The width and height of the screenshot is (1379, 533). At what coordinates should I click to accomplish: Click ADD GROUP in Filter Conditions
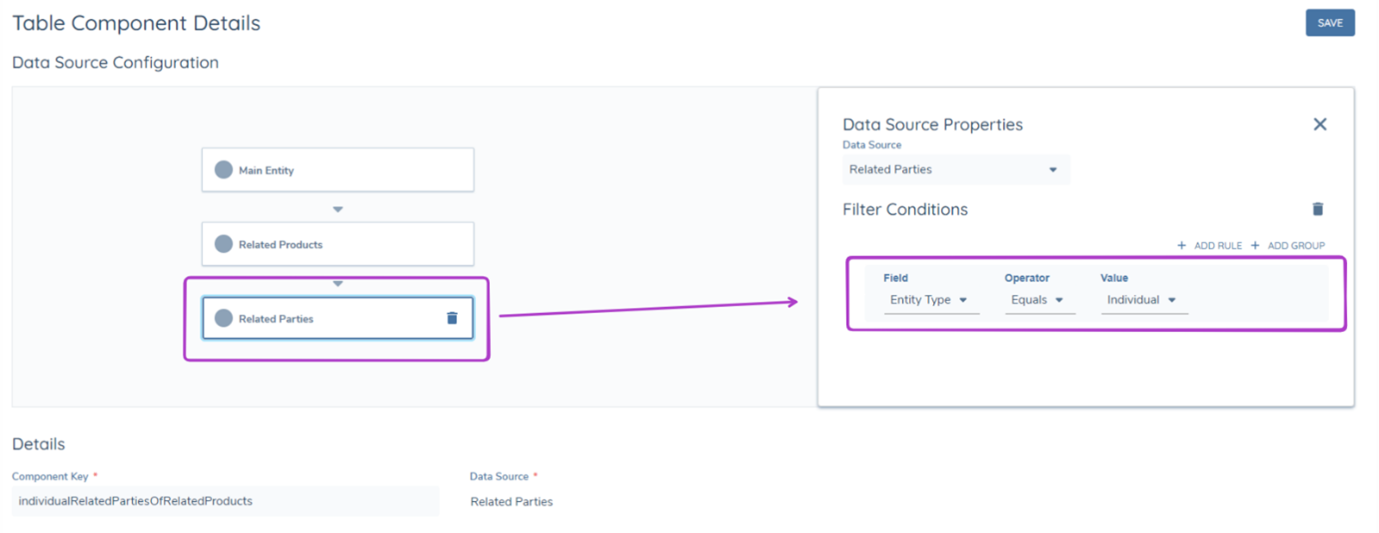point(1288,246)
